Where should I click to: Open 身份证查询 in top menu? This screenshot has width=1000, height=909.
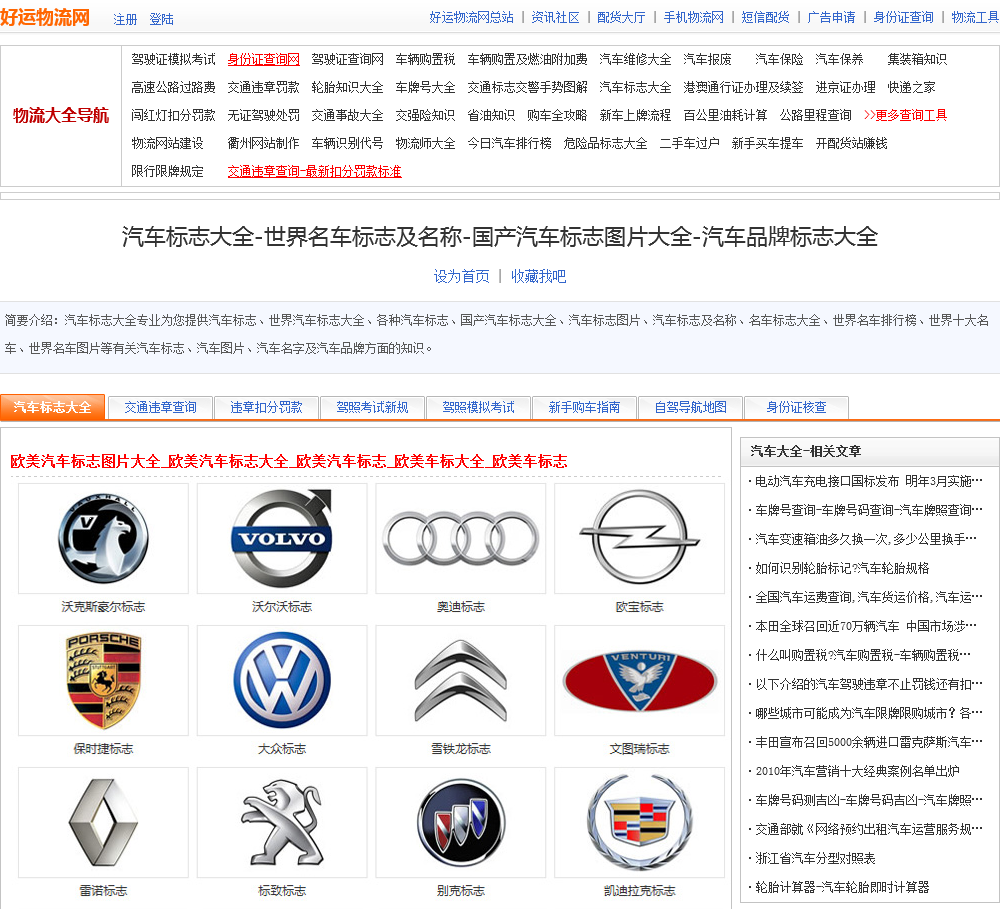click(x=903, y=17)
